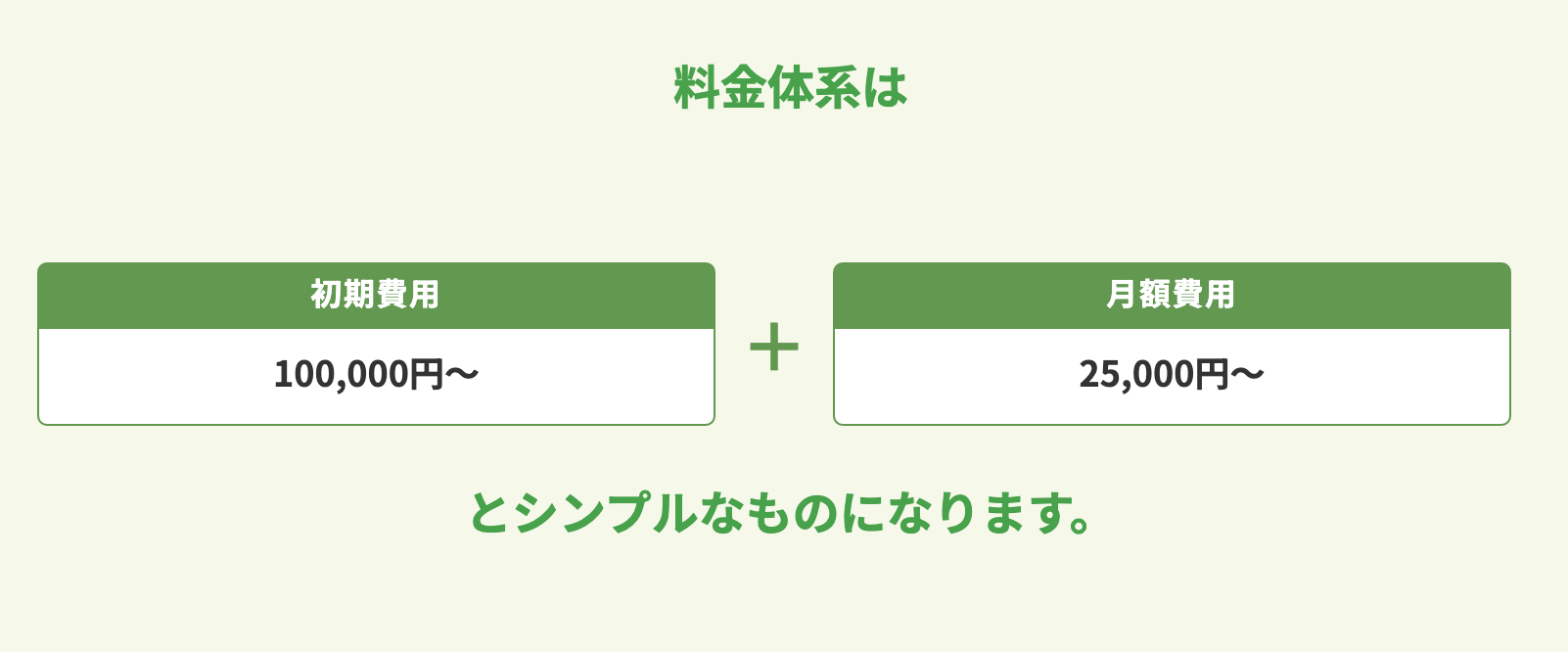Click the とシンプルなものになります。 sentence
This screenshot has height=652, width=1568.
(781, 512)
